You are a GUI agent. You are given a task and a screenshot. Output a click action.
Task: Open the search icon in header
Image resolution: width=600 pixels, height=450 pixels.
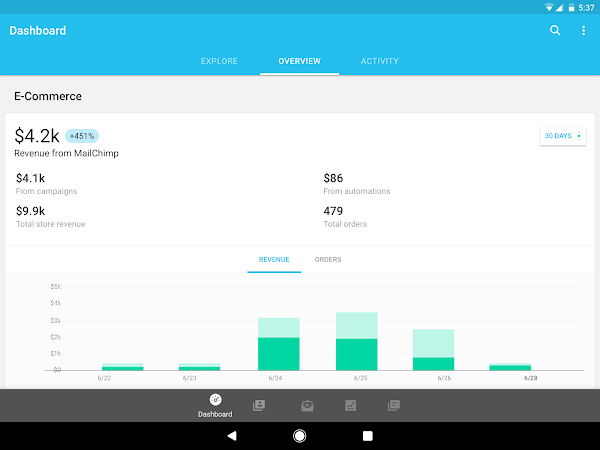pyautogui.click(x=555, y=30)
